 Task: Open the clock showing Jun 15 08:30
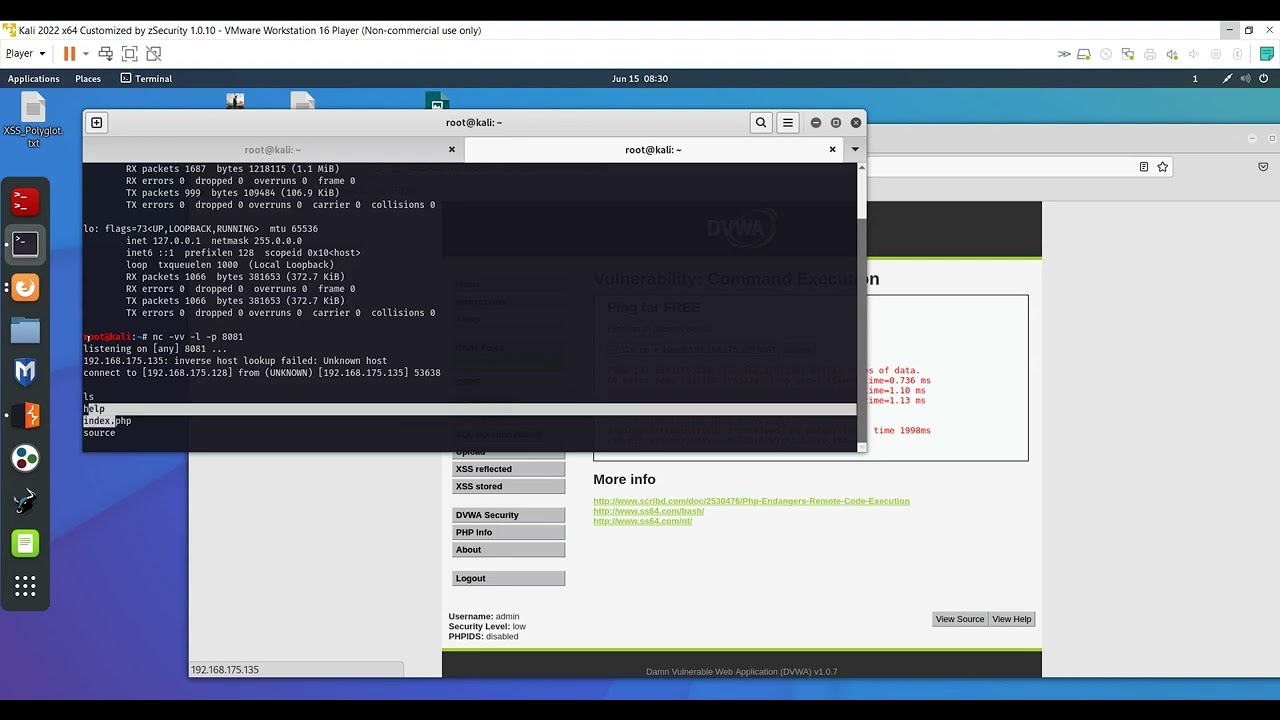pos(640,79)
